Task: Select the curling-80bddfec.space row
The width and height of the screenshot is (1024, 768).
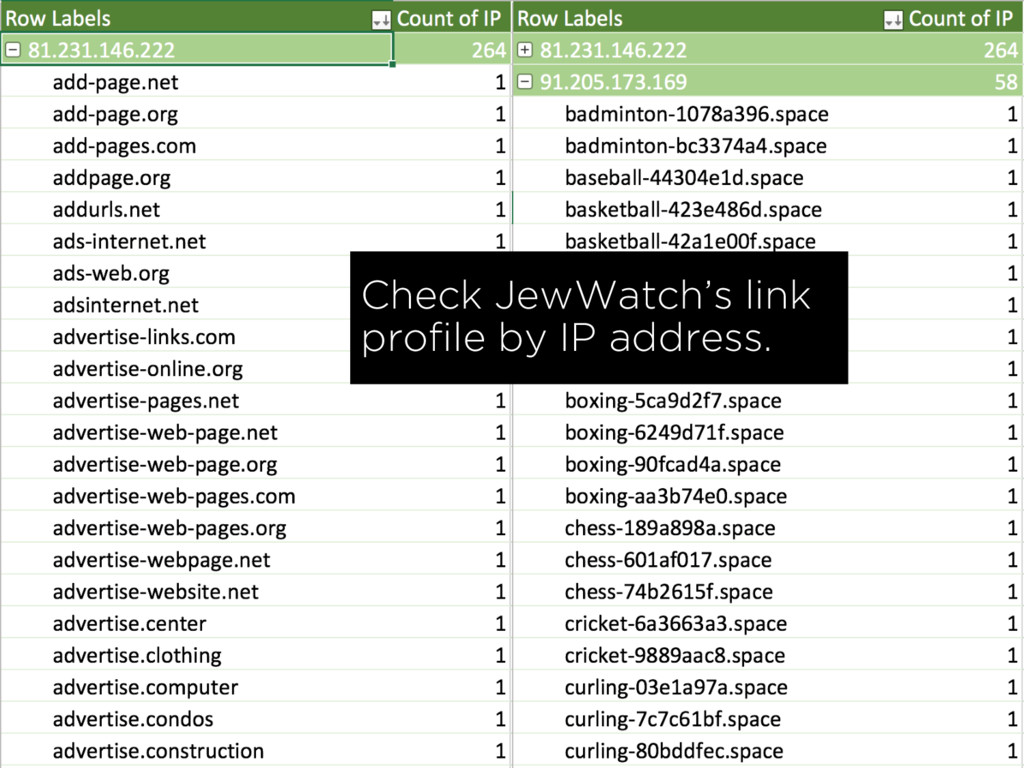Action: (767, 751)
